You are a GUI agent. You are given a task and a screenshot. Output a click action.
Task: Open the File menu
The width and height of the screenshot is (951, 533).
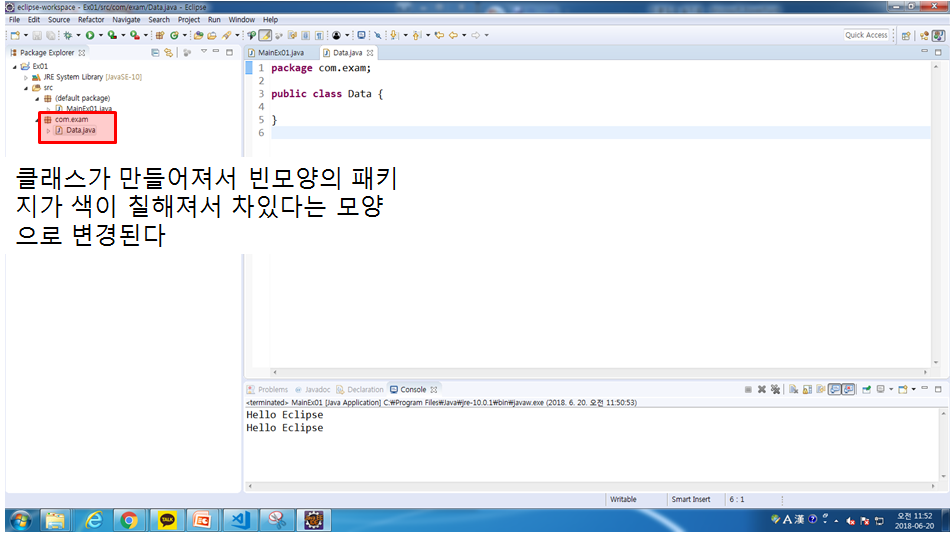15,19
